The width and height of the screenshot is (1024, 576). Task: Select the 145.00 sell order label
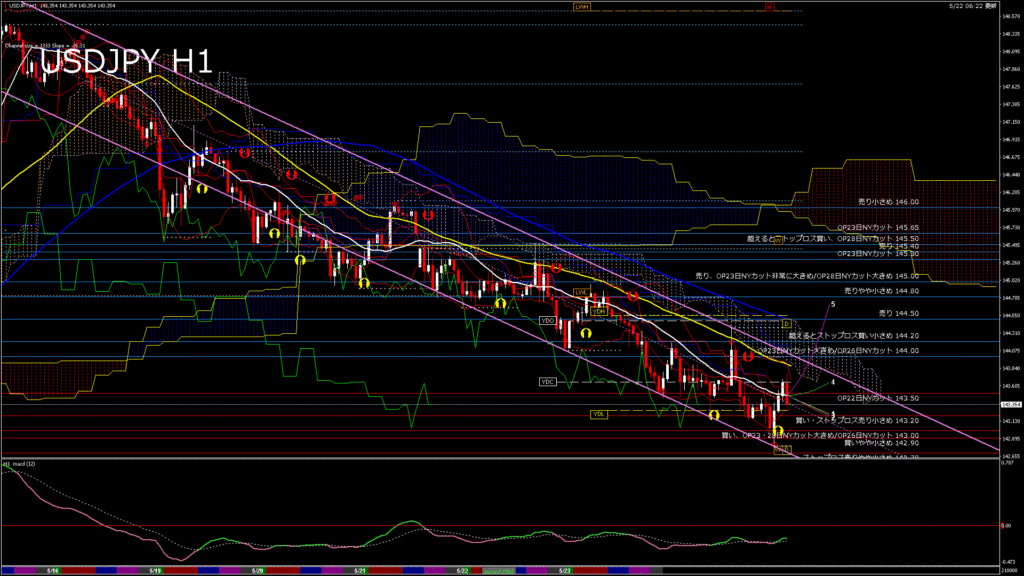807,276
